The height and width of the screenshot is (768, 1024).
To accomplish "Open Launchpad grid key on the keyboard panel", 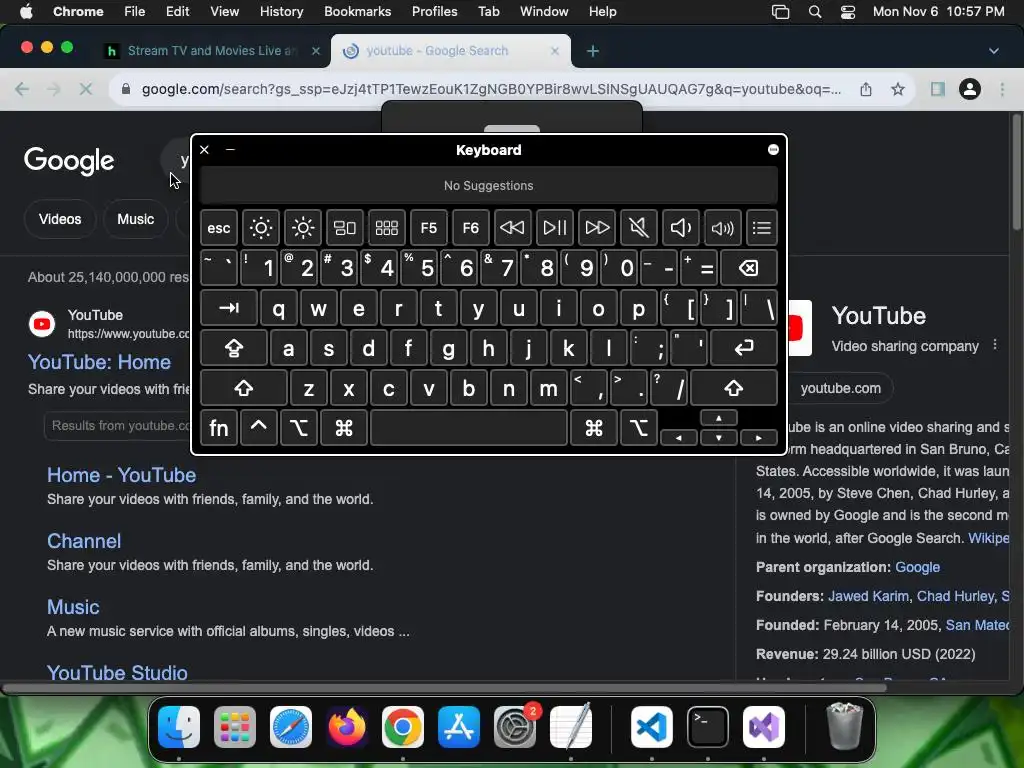I will (x=387, y=228).
